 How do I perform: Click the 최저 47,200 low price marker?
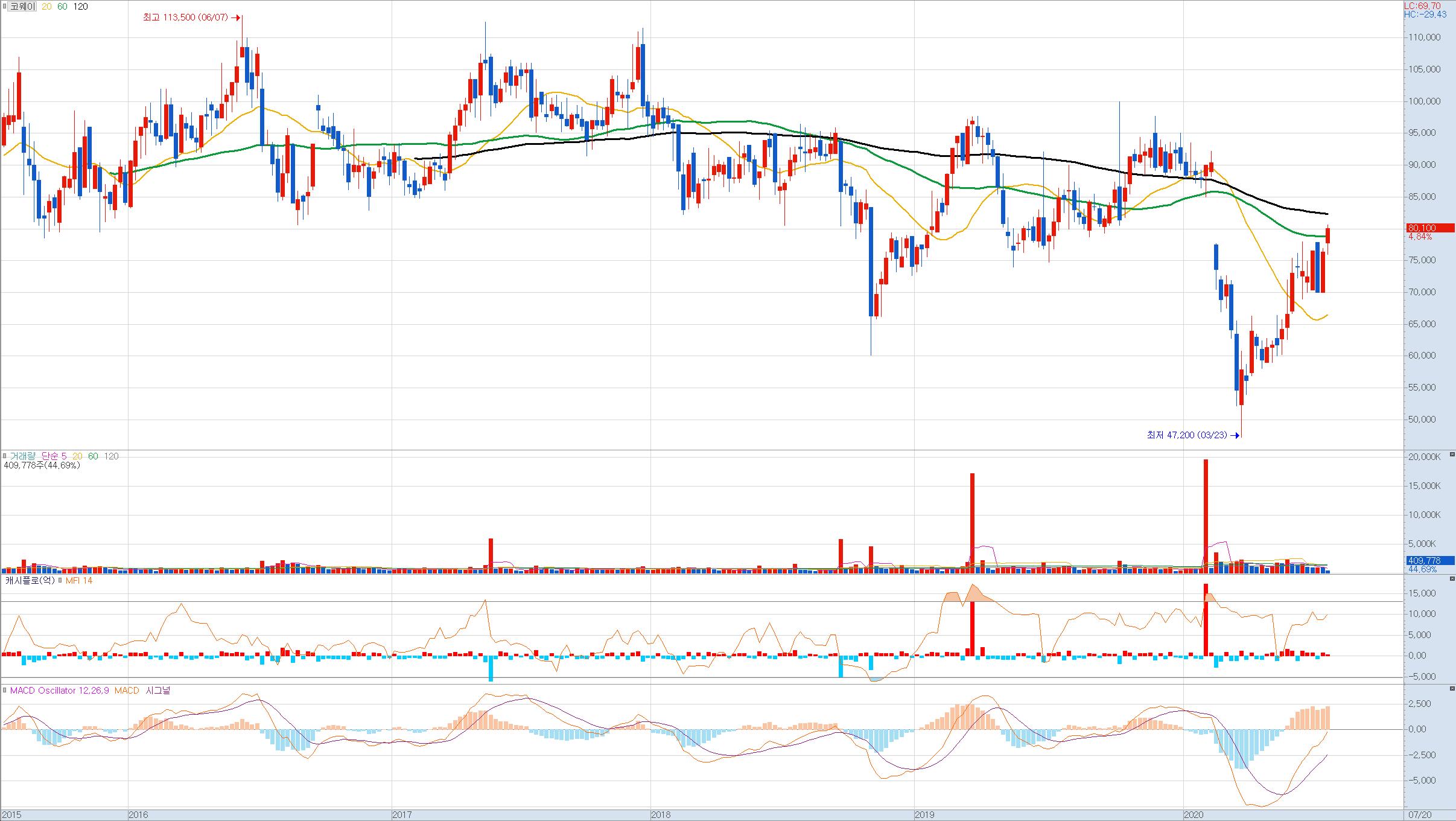coord(1187,435)
